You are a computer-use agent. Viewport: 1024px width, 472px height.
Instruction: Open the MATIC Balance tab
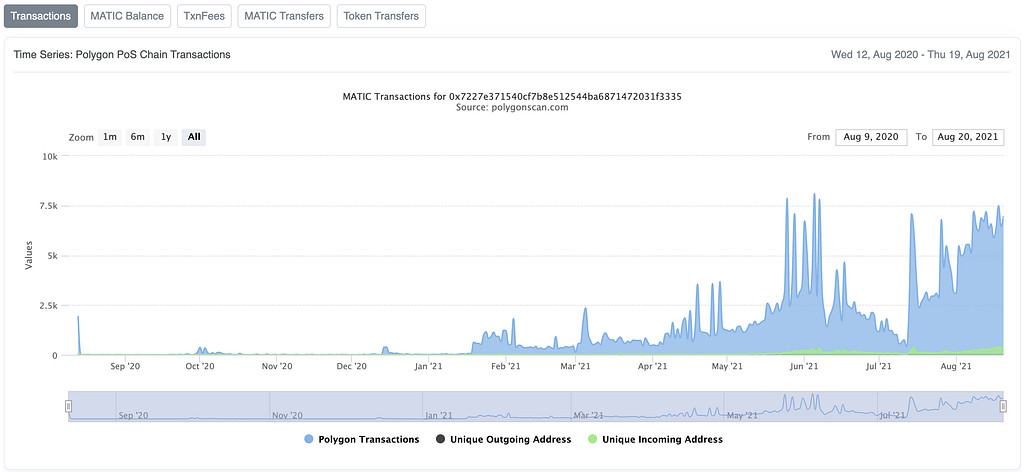pos(127,16)
